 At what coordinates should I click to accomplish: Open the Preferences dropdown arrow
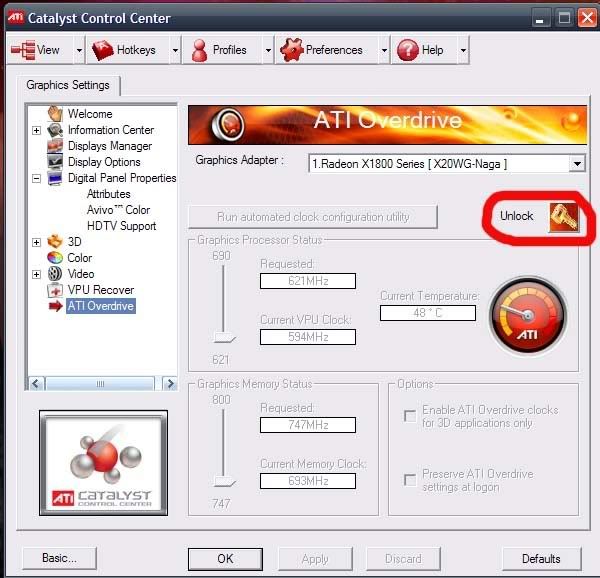pyautogui.click(x=384, y=50)
